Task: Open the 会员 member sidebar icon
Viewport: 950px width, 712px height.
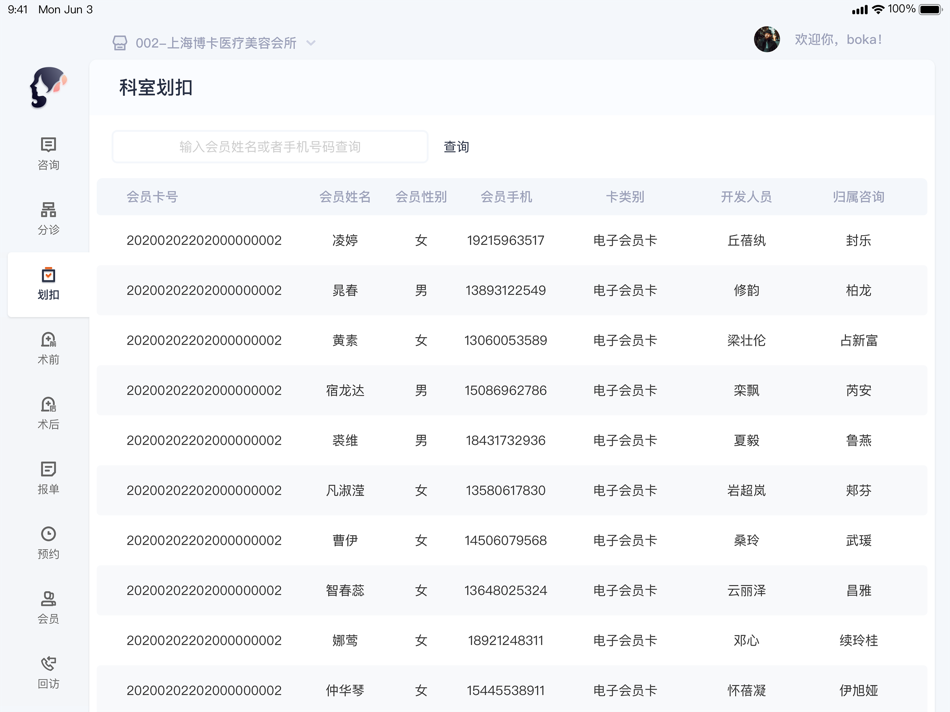Action: [48, 599]
